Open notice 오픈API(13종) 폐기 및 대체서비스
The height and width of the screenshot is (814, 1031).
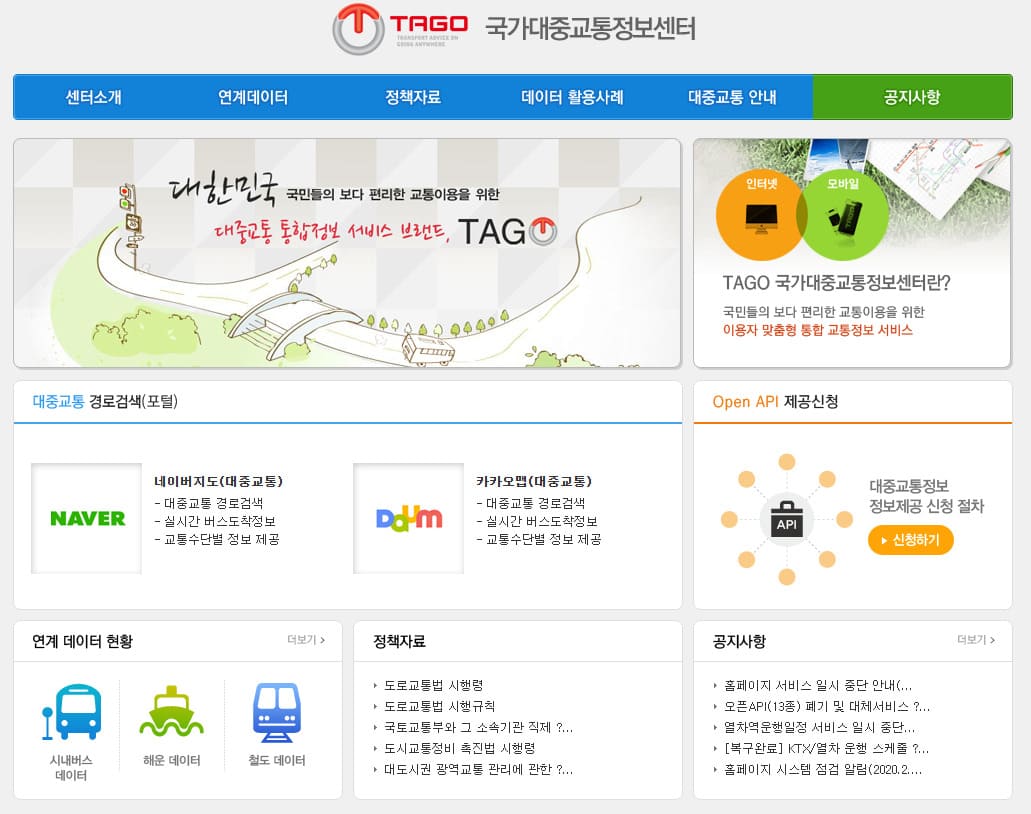pos(827,706)
